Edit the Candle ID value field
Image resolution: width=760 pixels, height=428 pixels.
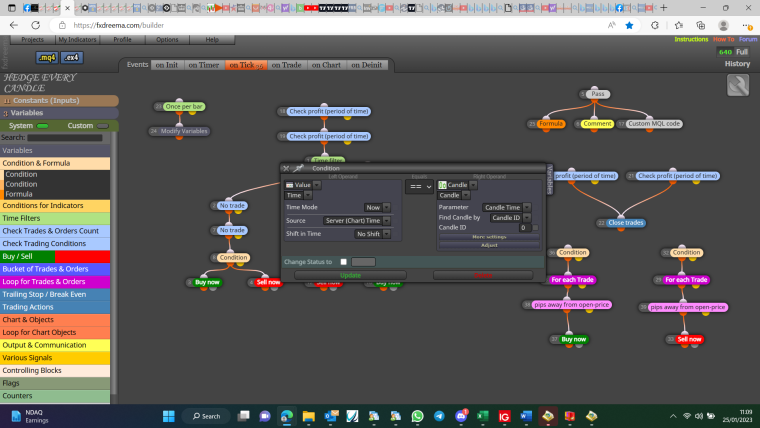coord(523,227)
